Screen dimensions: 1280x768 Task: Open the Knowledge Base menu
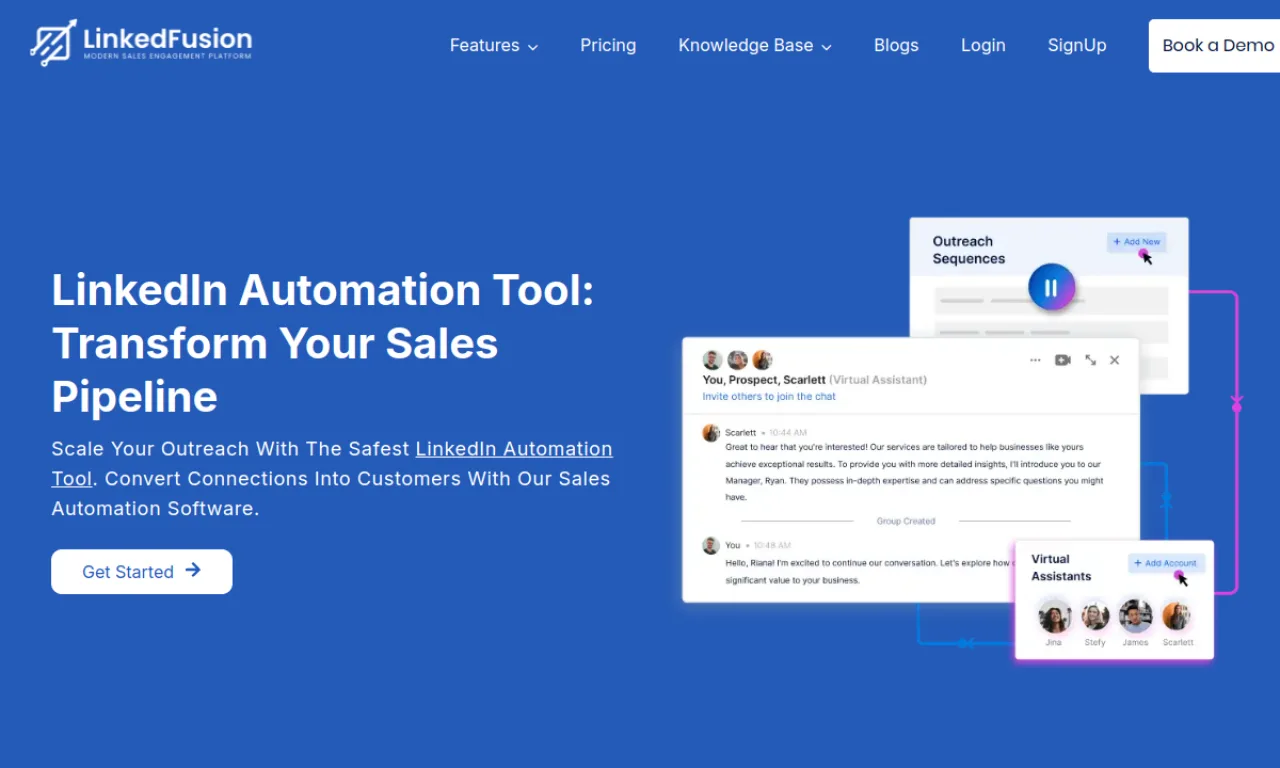(755, 45)
